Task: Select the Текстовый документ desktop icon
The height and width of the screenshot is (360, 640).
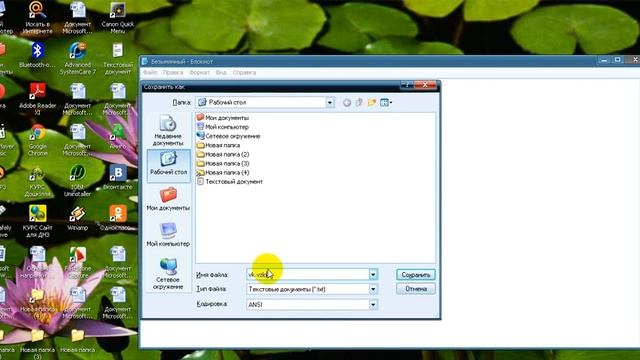Action: point(118,59)
